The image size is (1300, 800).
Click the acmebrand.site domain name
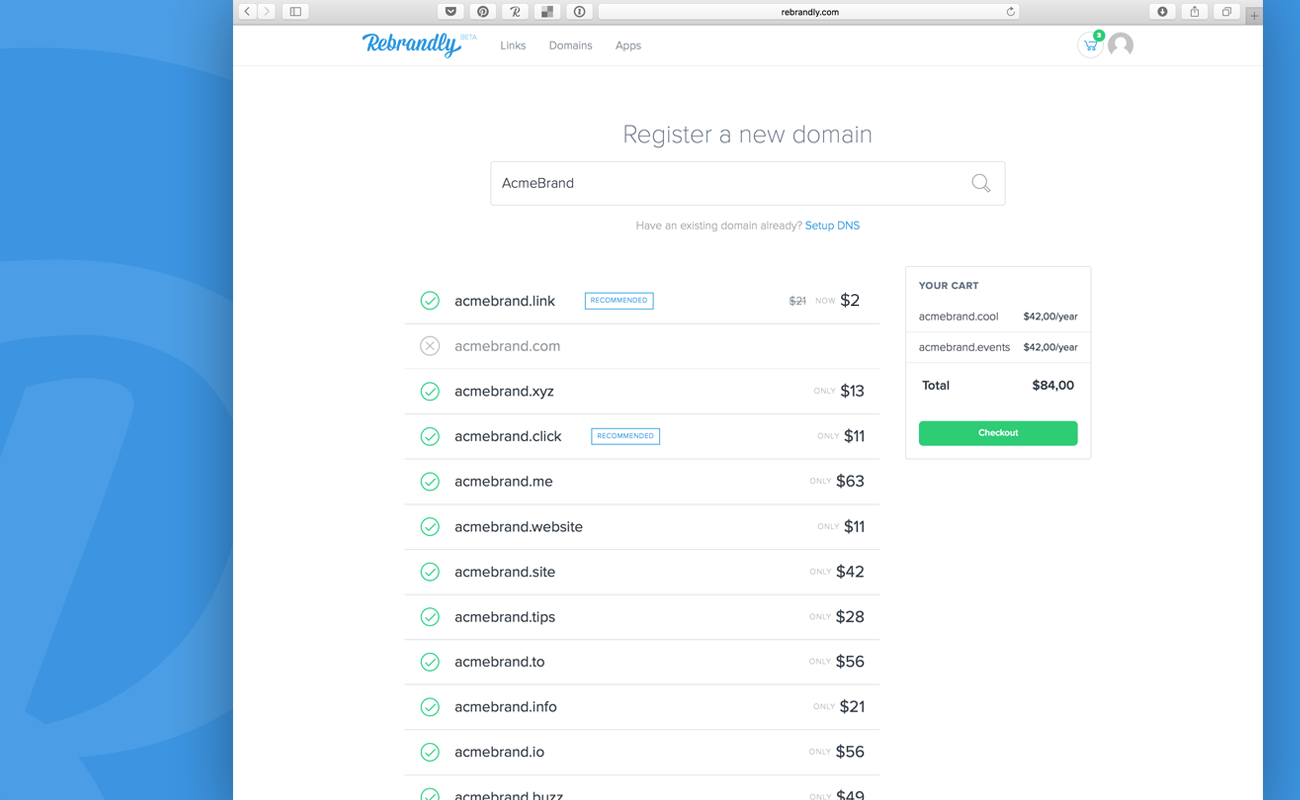coord(505,572)
